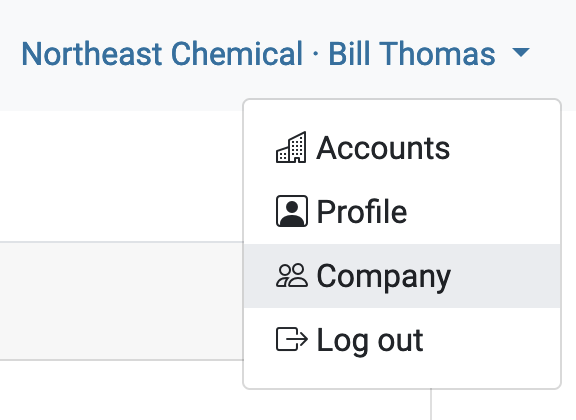Click the Bill Thomas user name
This screenshot has width=576, height=420.
[x=412, y=54]
